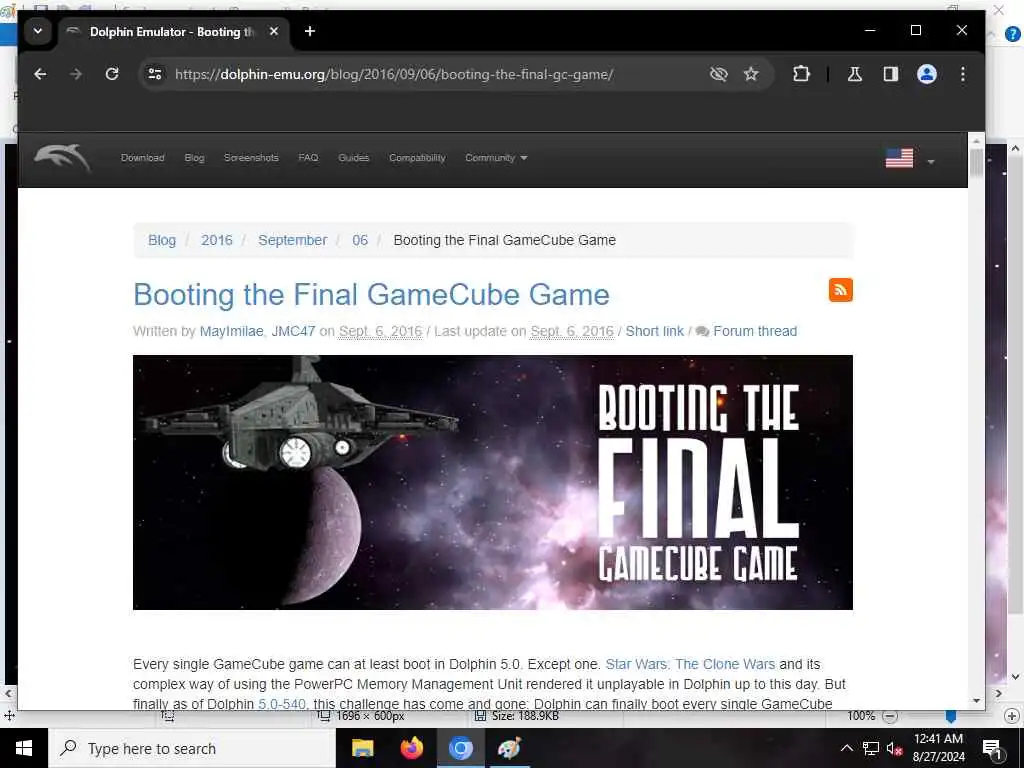Click the blue help icon in background window

[x=1013, y=34]
